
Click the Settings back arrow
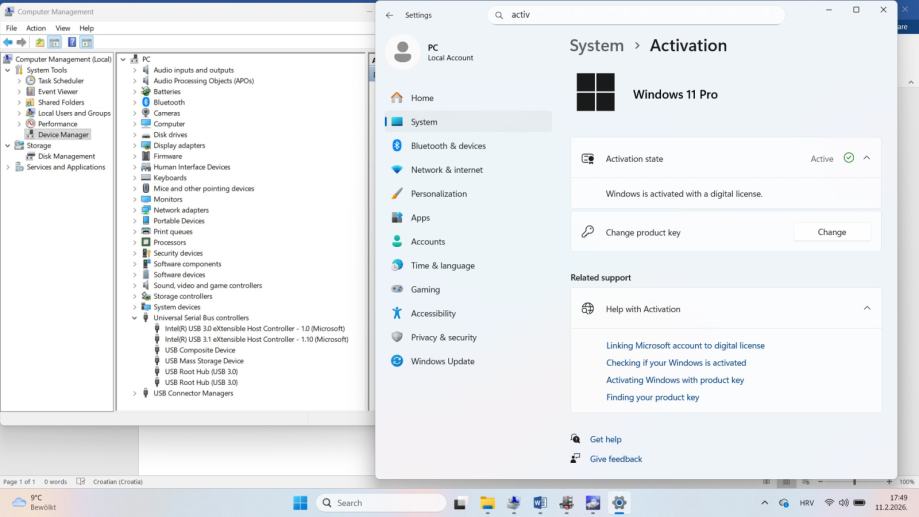click(x=389, y=15)
